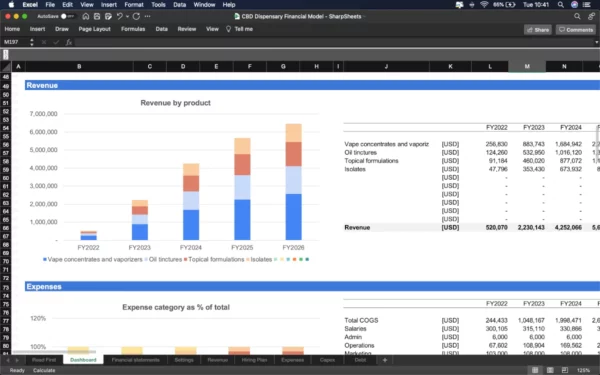The image size is (600, 375).
Task: Click the previous sheet navigation arrow
Action: [x=7, y=360]
